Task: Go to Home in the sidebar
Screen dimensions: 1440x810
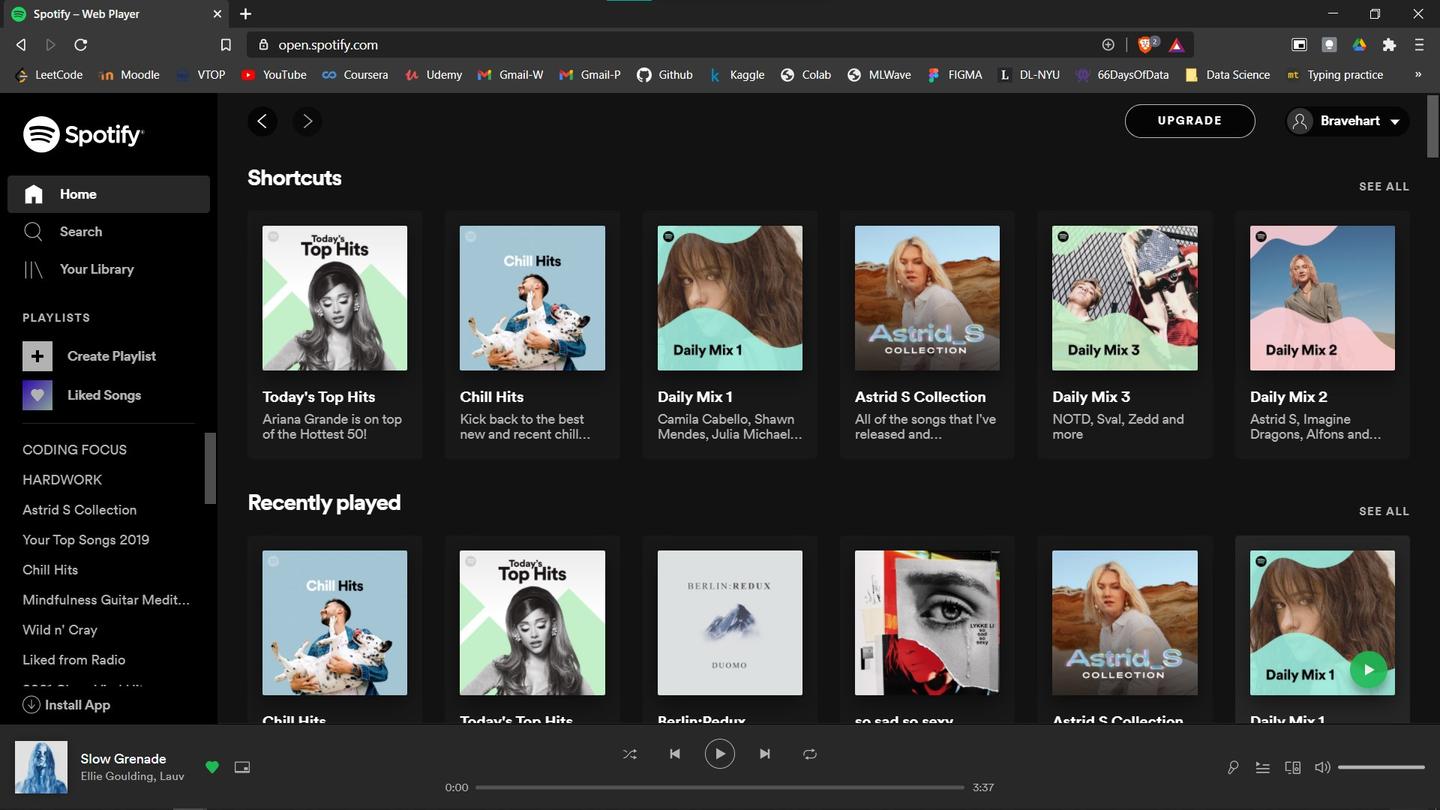Action: click(x=109, y=194)
